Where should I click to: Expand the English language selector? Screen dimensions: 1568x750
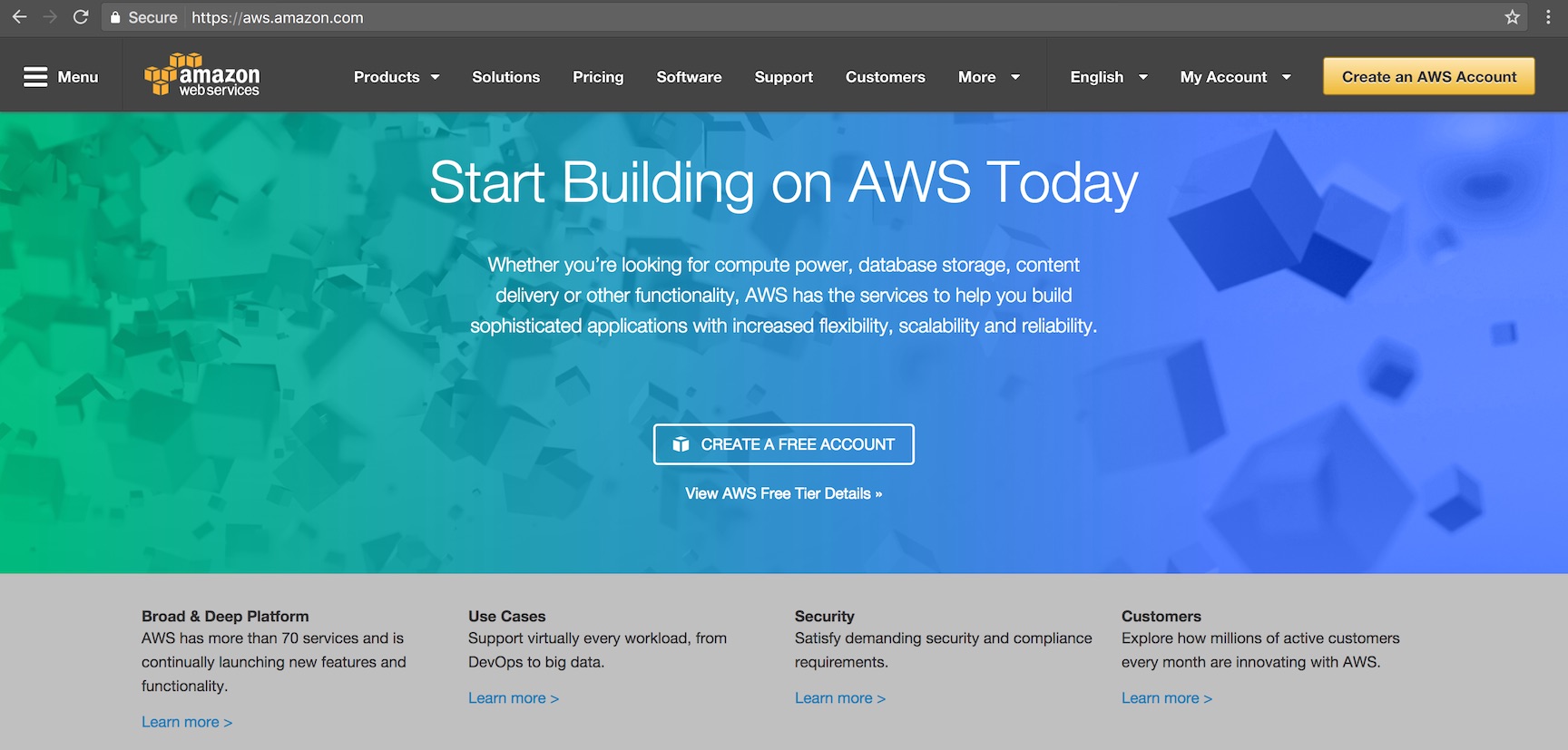pyautogui.click(x=1106, y=77)
